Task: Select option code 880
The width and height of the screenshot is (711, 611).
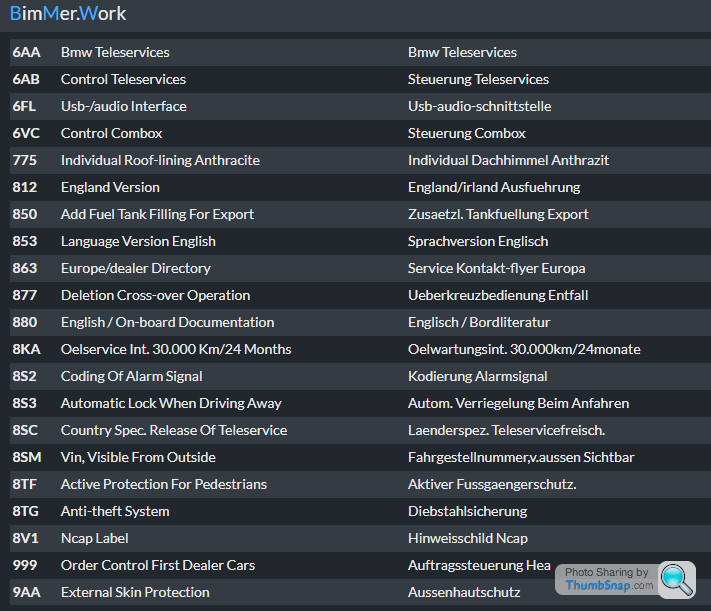Action: pyautogui.click(x=24, y=322)
